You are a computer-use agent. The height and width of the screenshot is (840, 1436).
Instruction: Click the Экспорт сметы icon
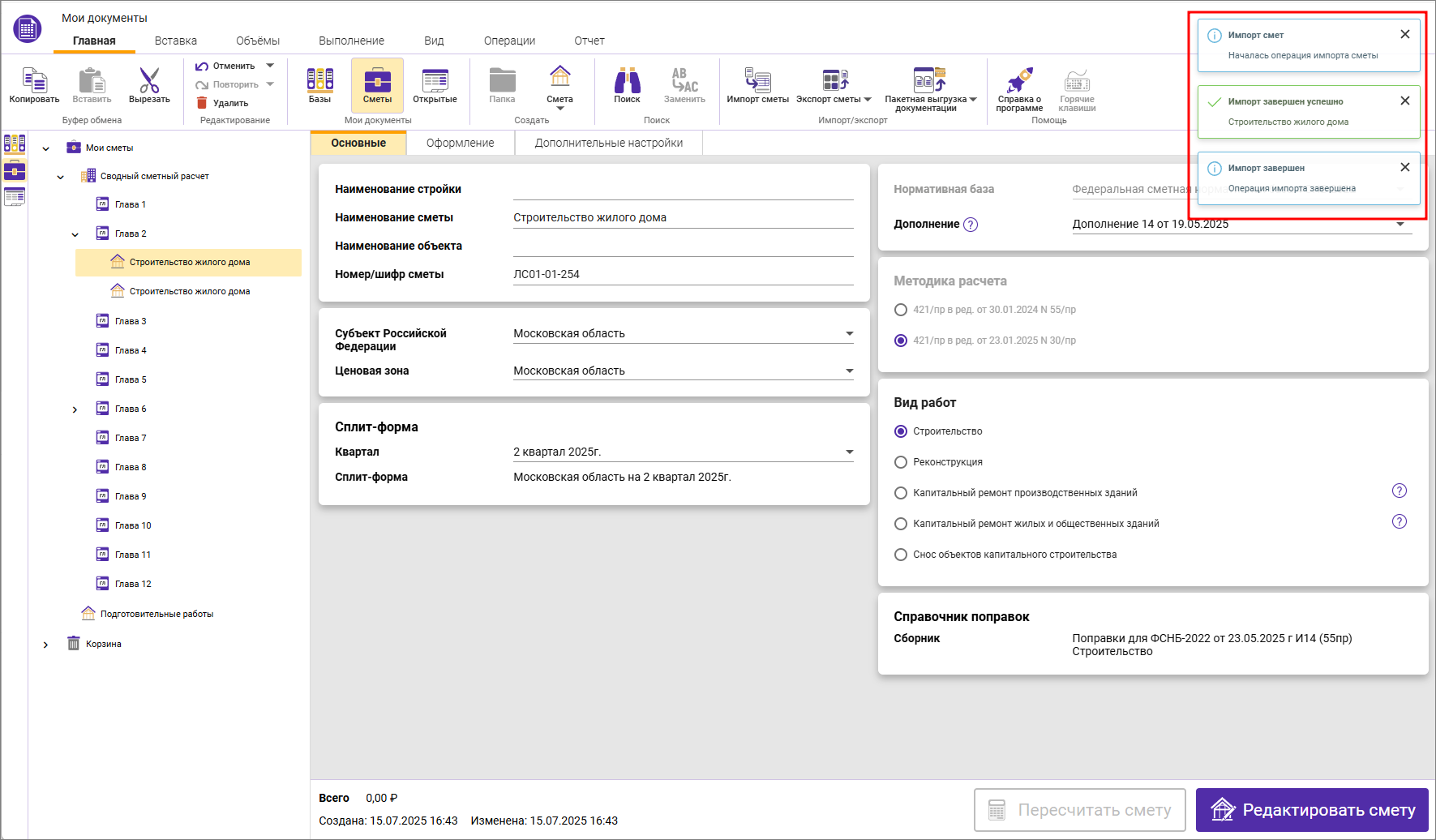pos(834,79)
